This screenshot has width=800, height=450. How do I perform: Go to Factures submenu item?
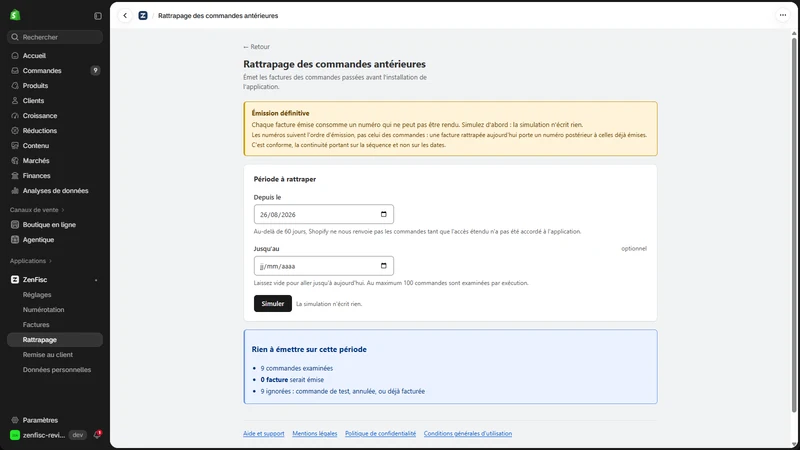pos(36,324)
